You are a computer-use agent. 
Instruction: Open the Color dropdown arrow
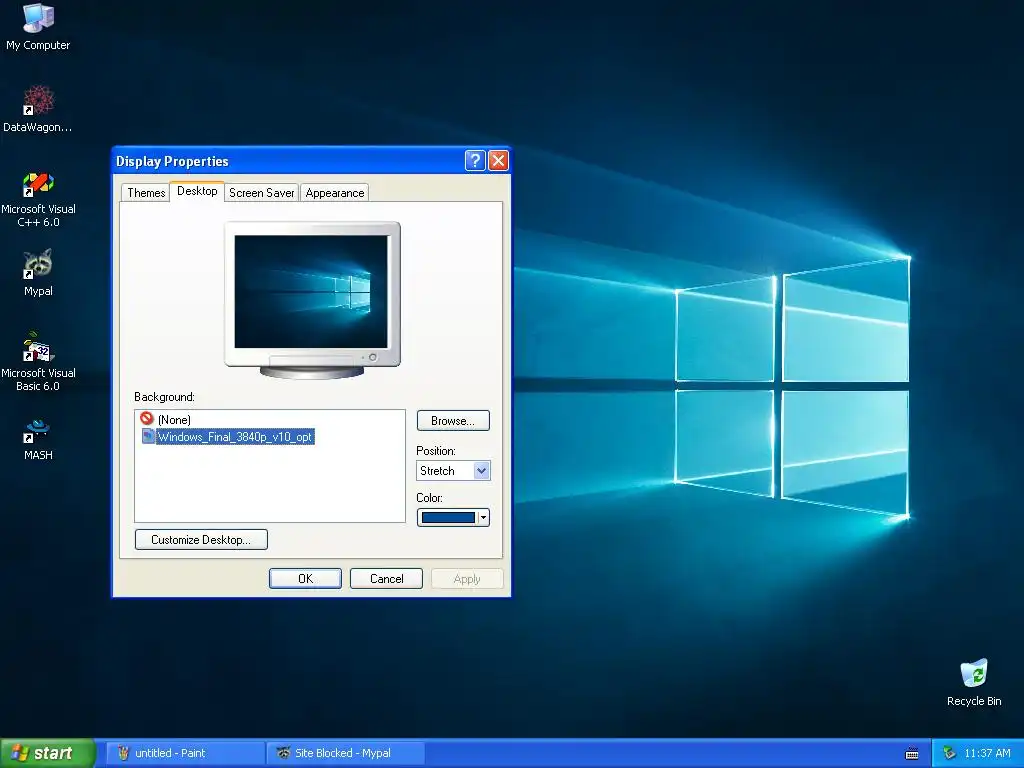coord(483,517)
